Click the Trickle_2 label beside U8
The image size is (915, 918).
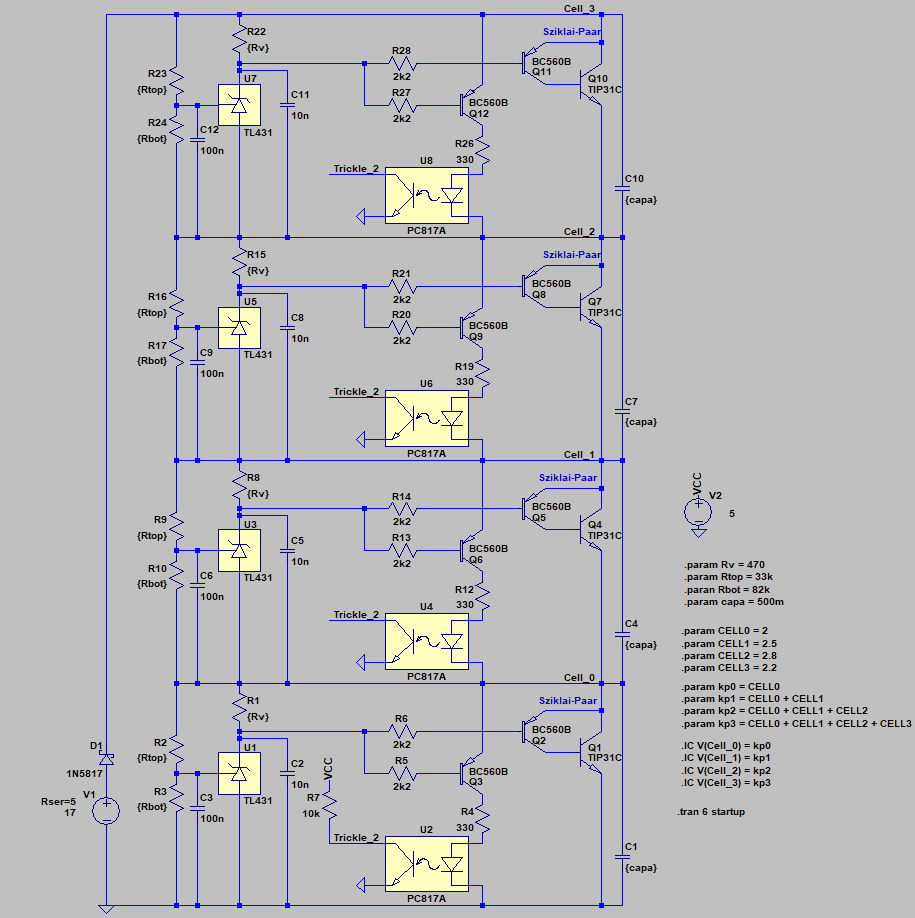356,169
